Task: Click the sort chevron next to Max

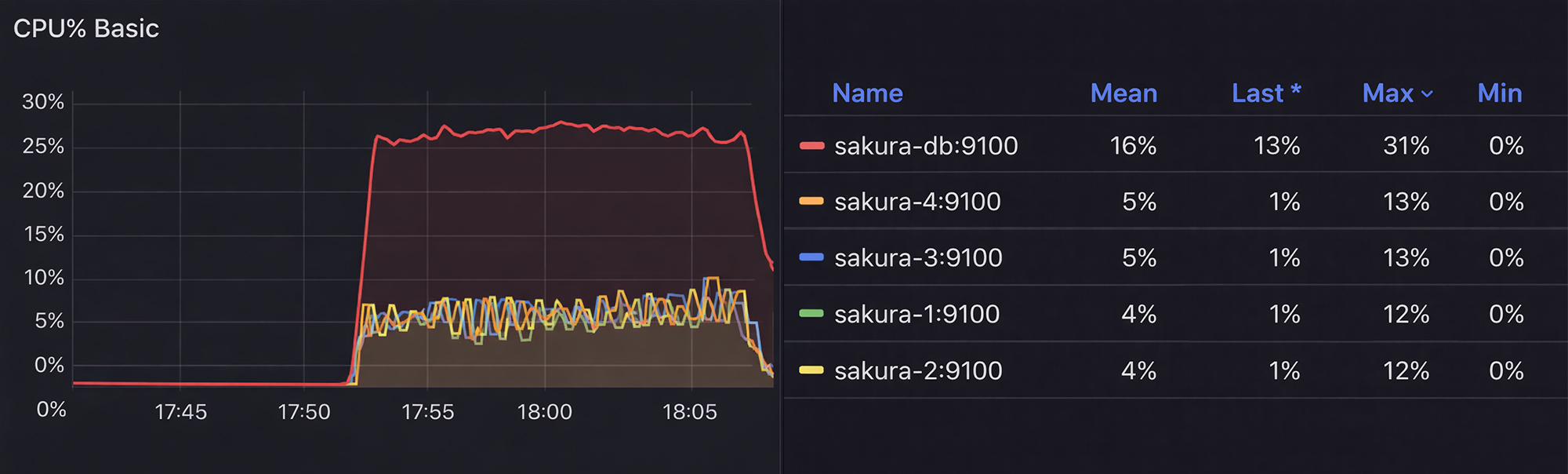Action: 1428,94
